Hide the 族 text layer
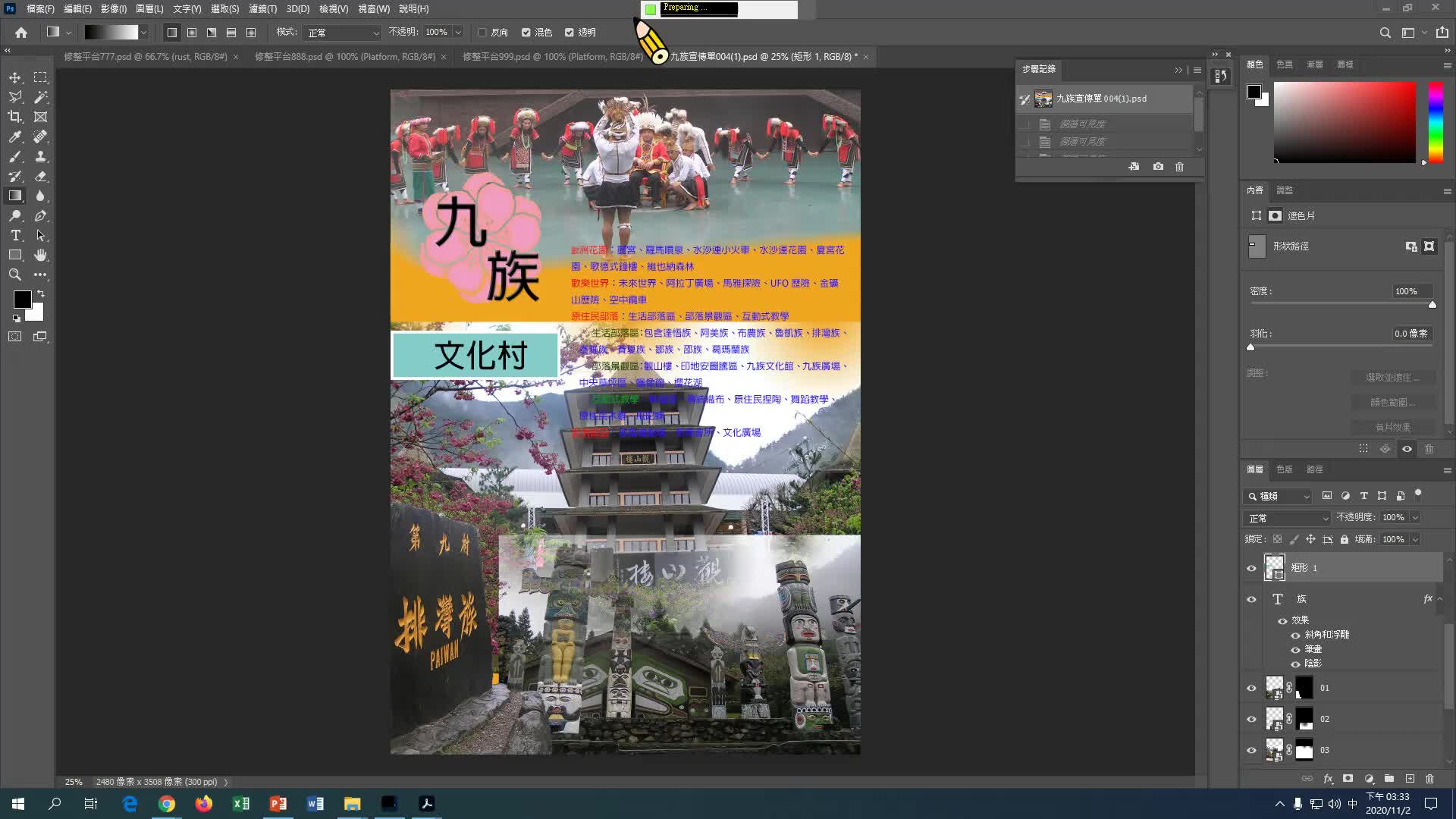 point(1252,599)
